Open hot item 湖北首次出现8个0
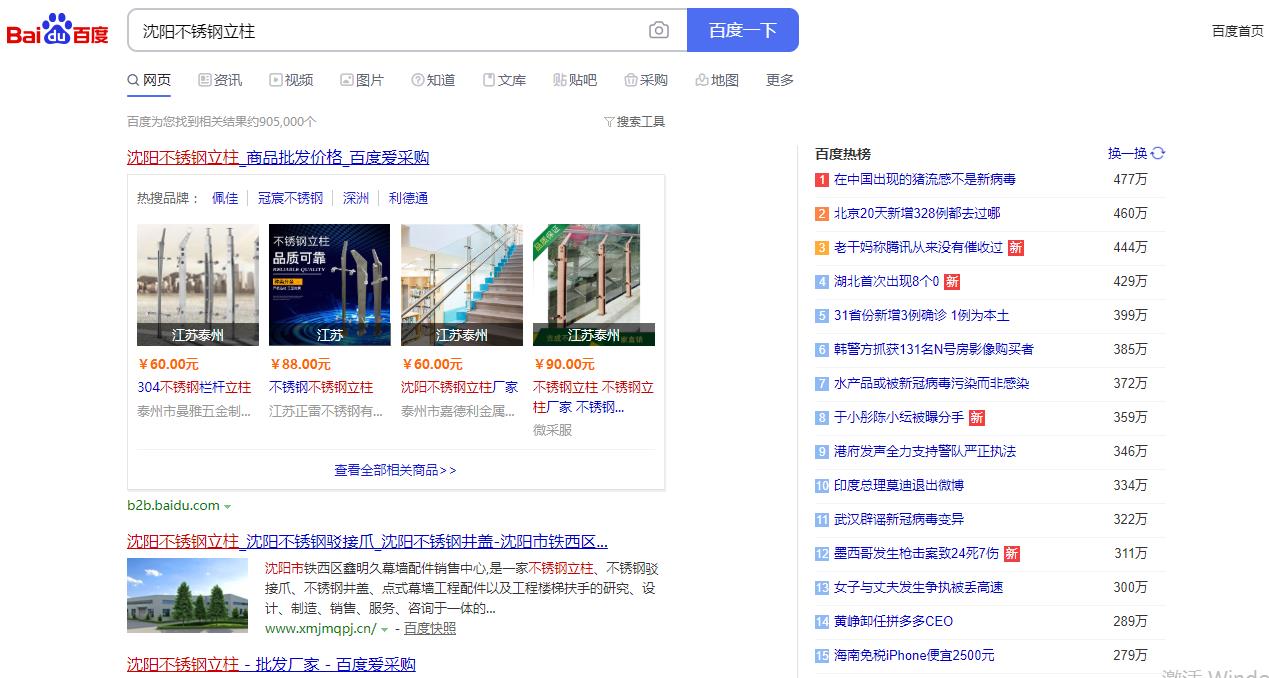 [886, 282]
